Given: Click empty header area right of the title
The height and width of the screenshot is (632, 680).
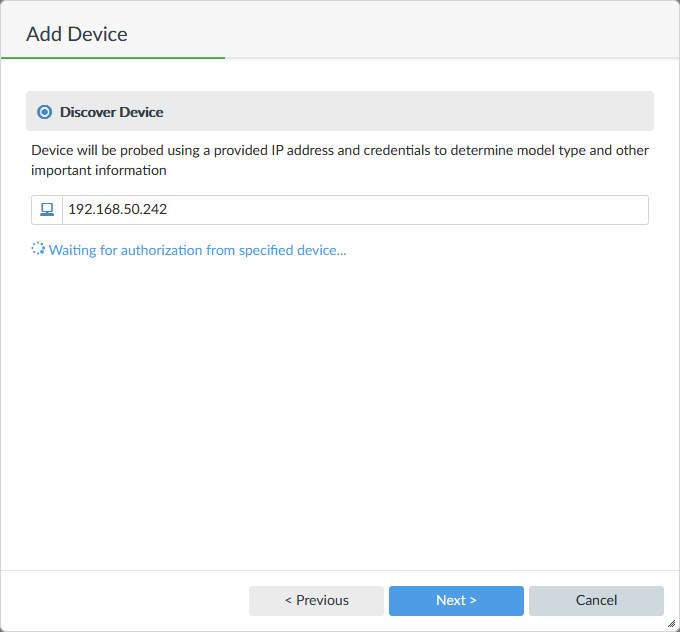Looking at the screenshot, I should [450, 30].
